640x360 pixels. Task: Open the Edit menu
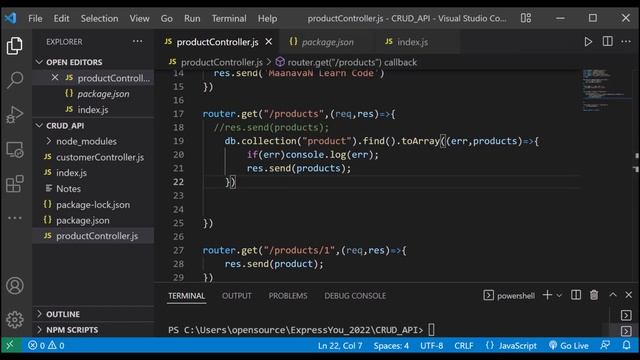coord(61,18)
